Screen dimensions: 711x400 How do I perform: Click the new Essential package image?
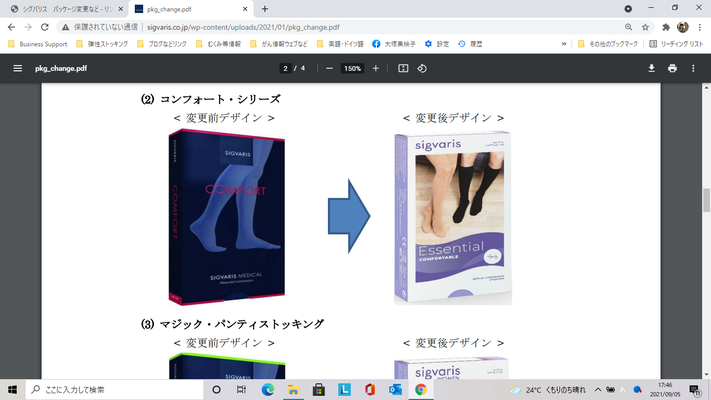point(453,218)
